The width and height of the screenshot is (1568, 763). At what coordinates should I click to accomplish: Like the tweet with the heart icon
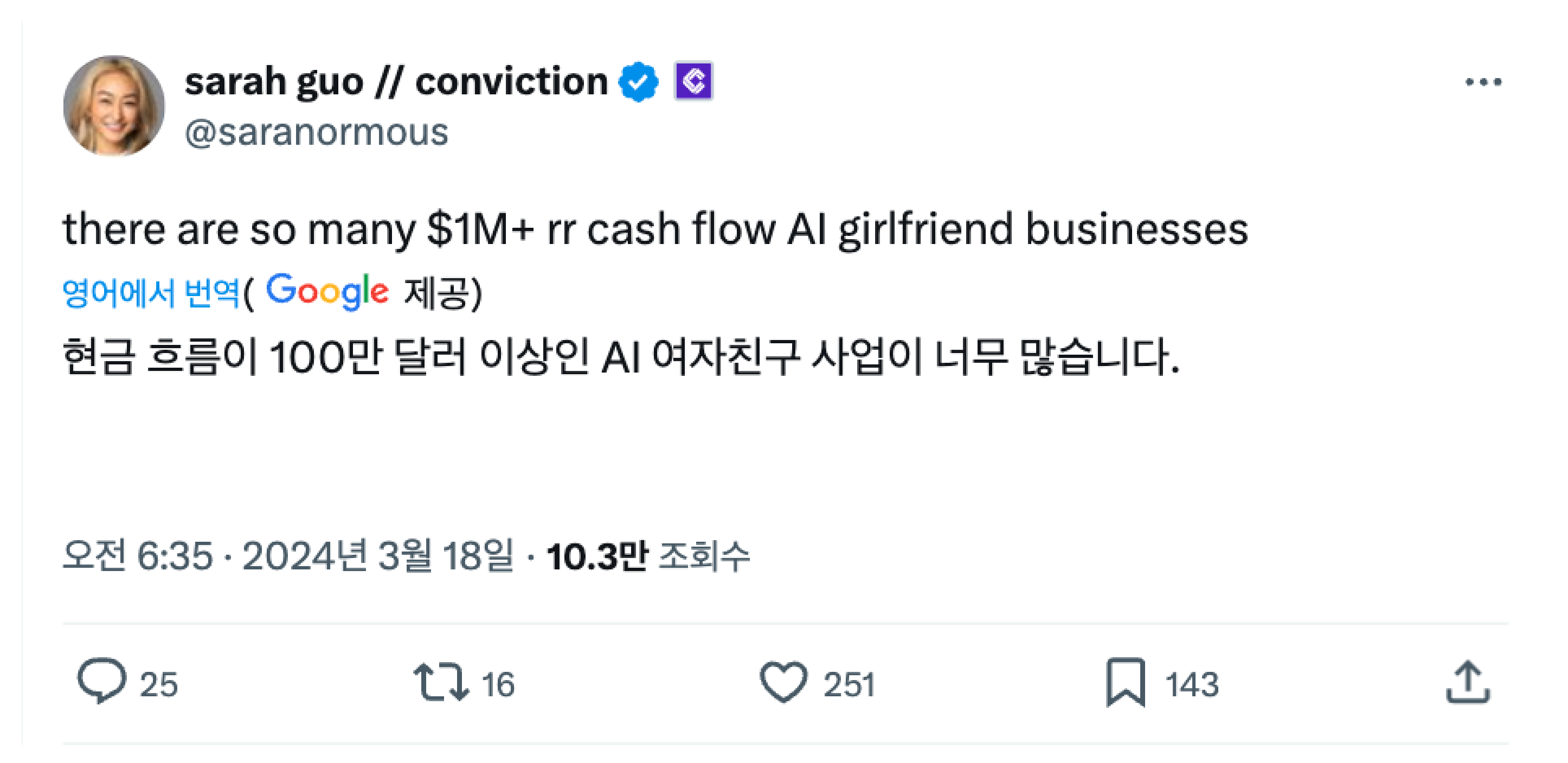783,682
